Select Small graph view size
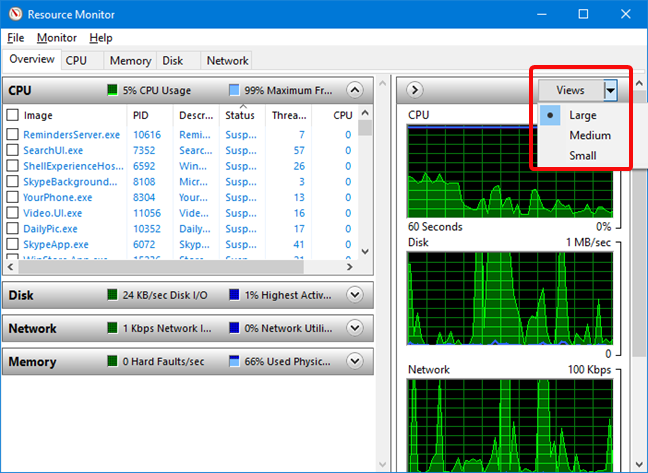The width and height of the screenshot is (648, 473). 582,155
